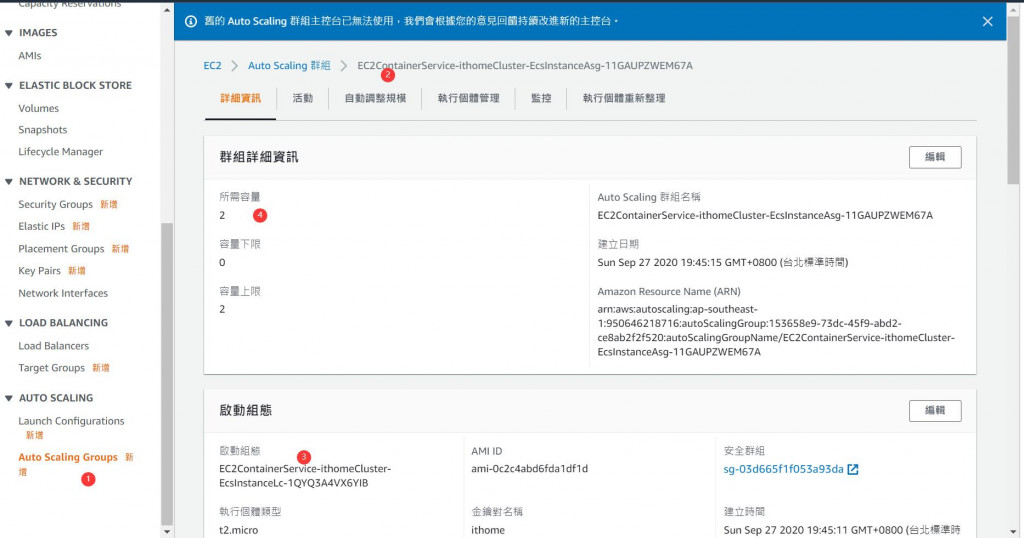This screenshot has width=1024, height=538.
Task: Open Auto Scaling Groups in sidebar
Action: click(68, 457)
